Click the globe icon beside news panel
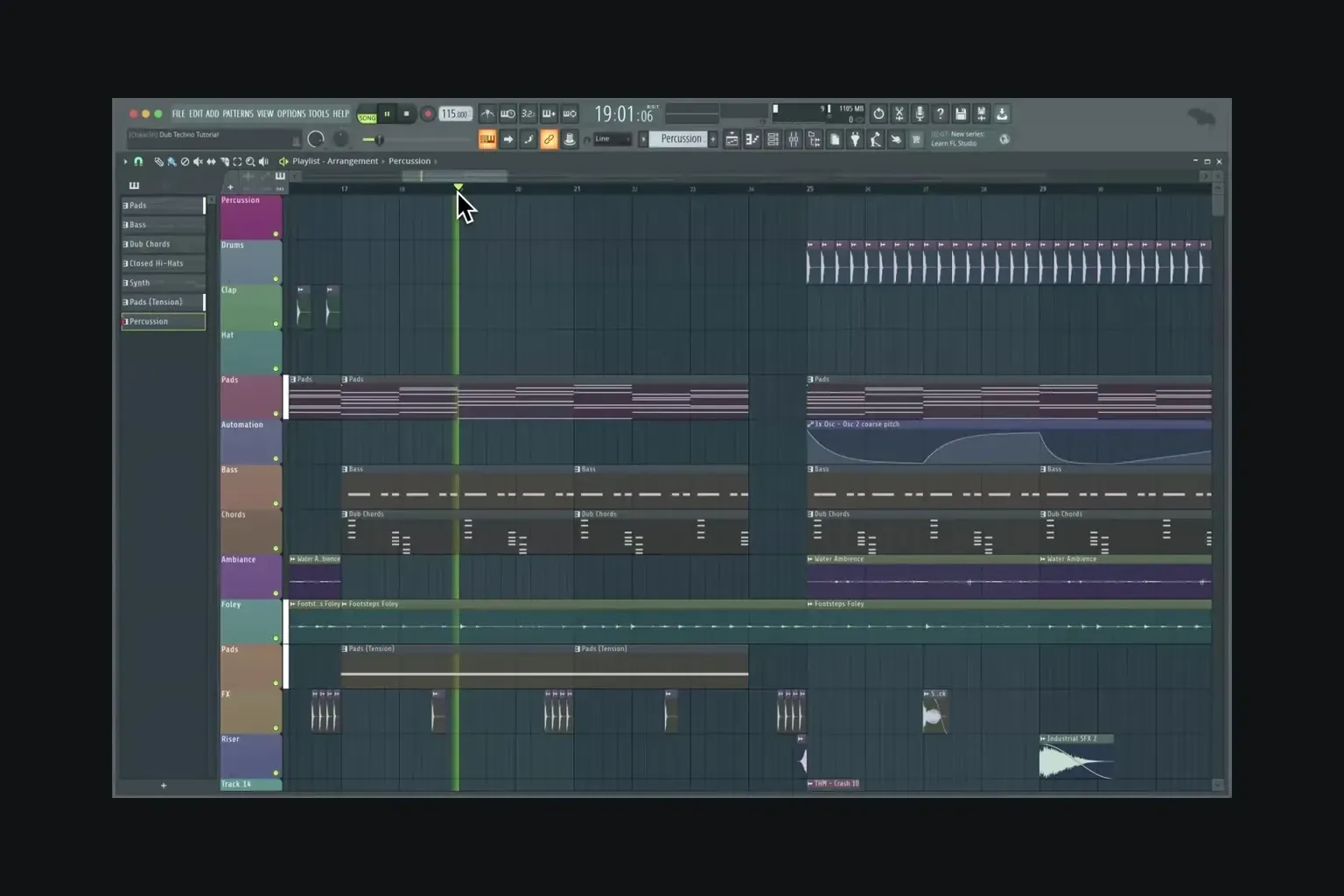Screen dimensions: 1344x896 pyautogui.click(x=1004, y=139)
